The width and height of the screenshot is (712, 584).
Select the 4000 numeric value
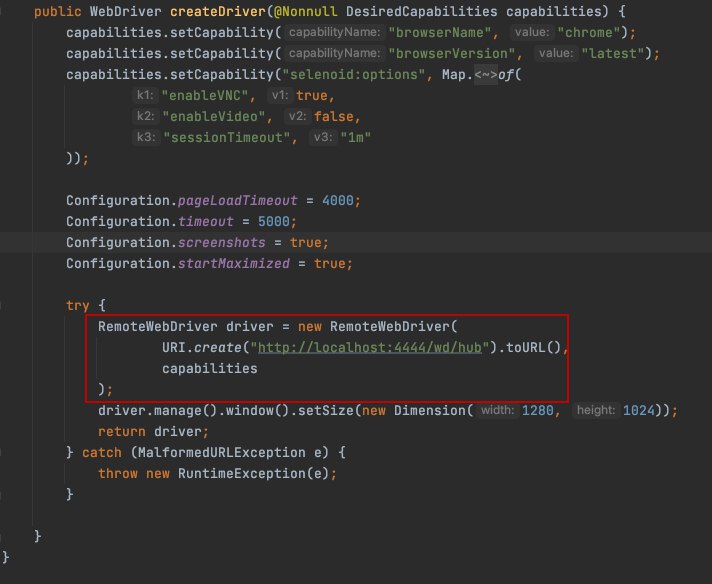(338, 200)
